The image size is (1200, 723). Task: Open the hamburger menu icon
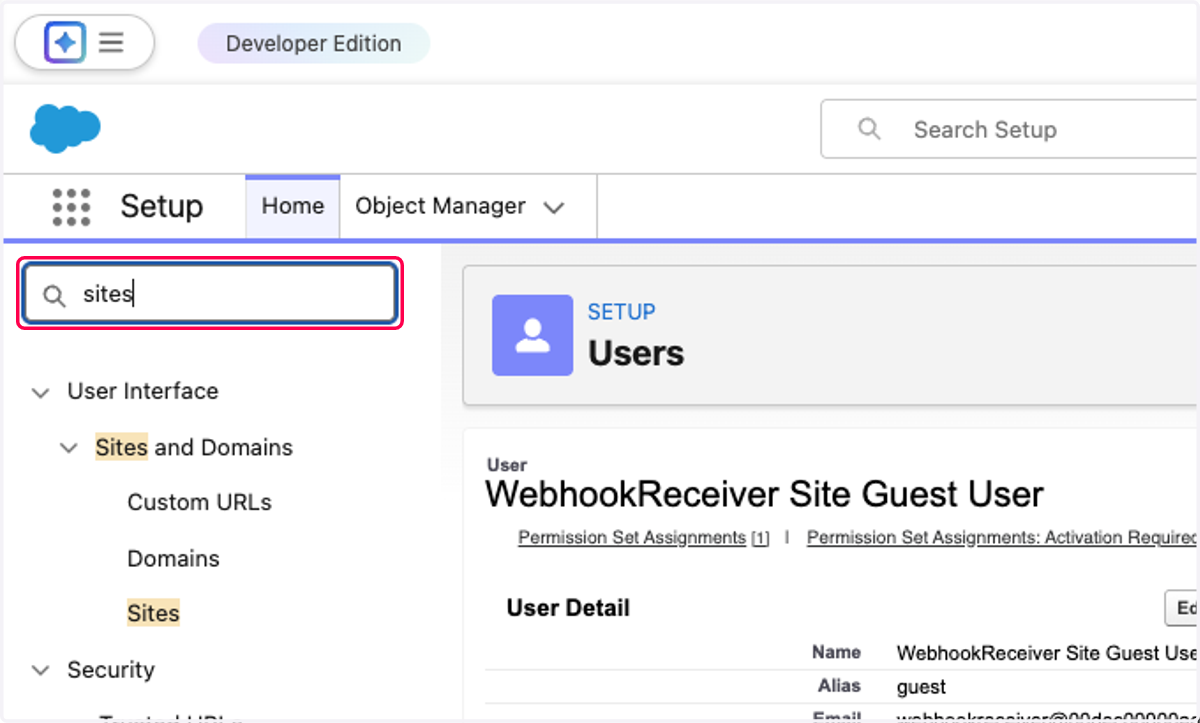[x=111, y=43]
